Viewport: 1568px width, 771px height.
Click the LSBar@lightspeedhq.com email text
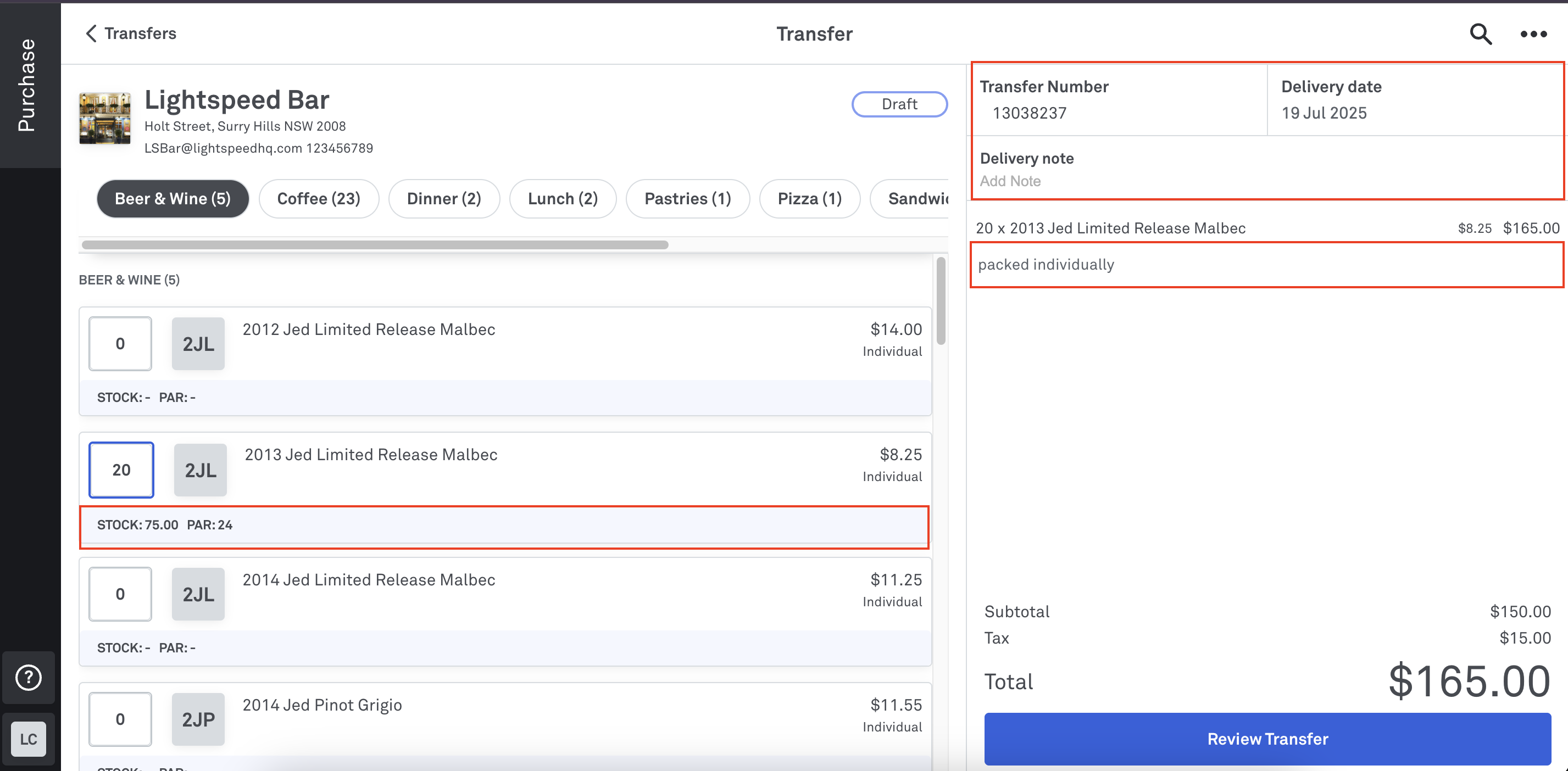click(224, 148)
